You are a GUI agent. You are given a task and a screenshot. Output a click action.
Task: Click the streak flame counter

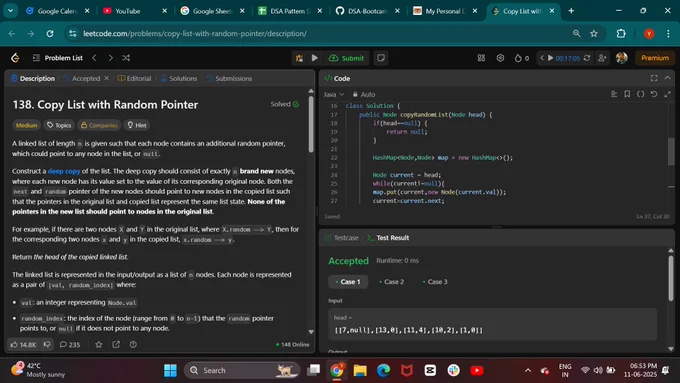(x=521, y=58)
